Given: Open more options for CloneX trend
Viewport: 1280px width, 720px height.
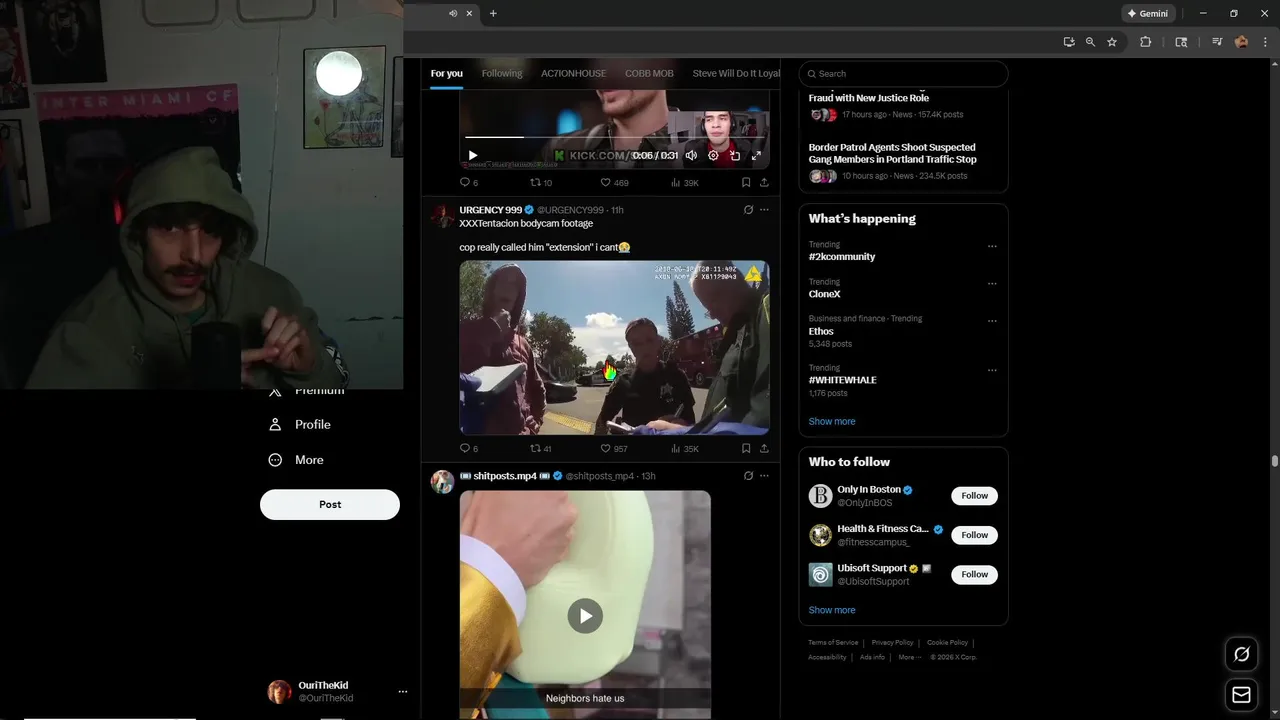Looking at the screenshot, I should pyautogui.click(x=992, y=283).
